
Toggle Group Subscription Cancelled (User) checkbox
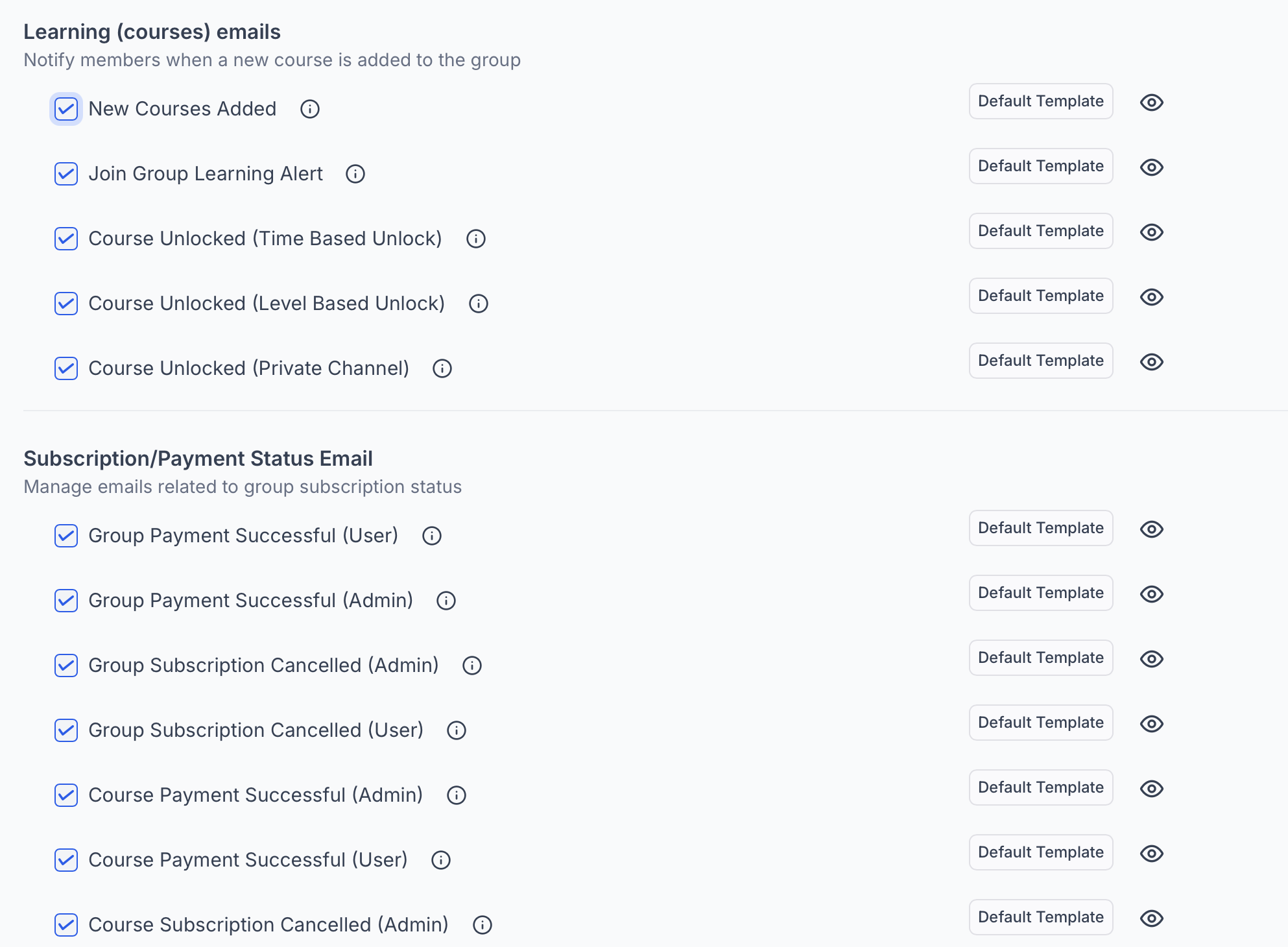tap(66, 730)
